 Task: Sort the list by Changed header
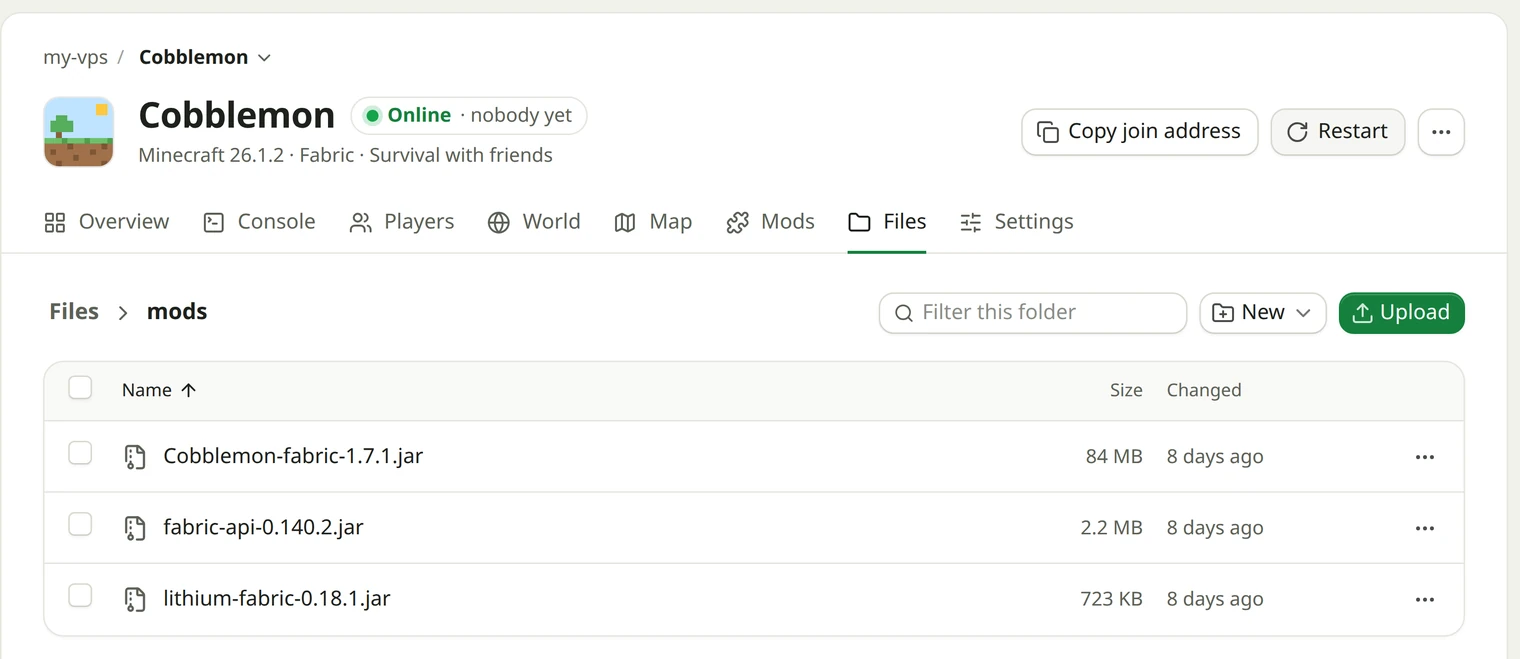click(1204, 390)
